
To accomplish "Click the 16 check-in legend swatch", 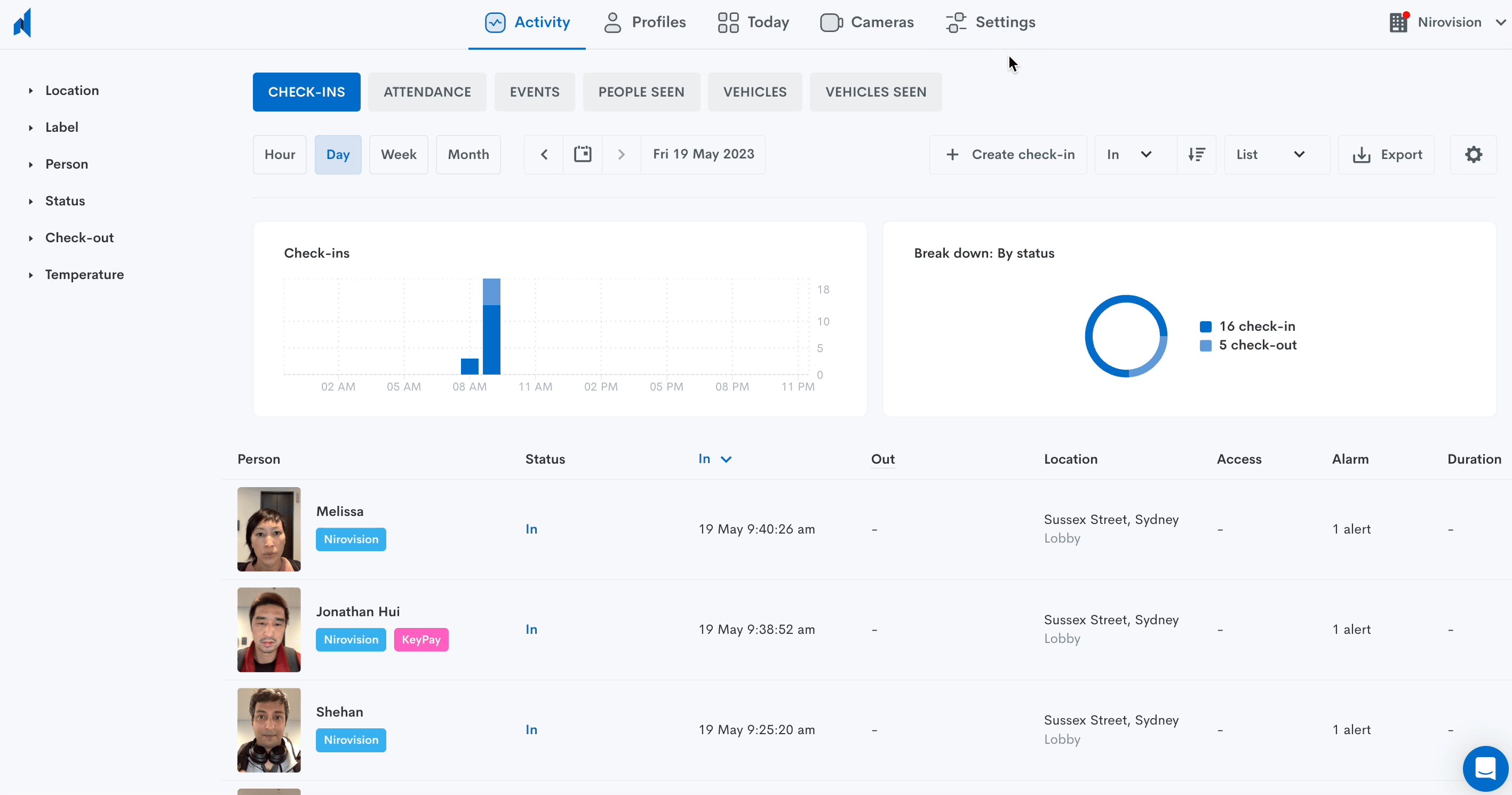I will [1206, 327].
